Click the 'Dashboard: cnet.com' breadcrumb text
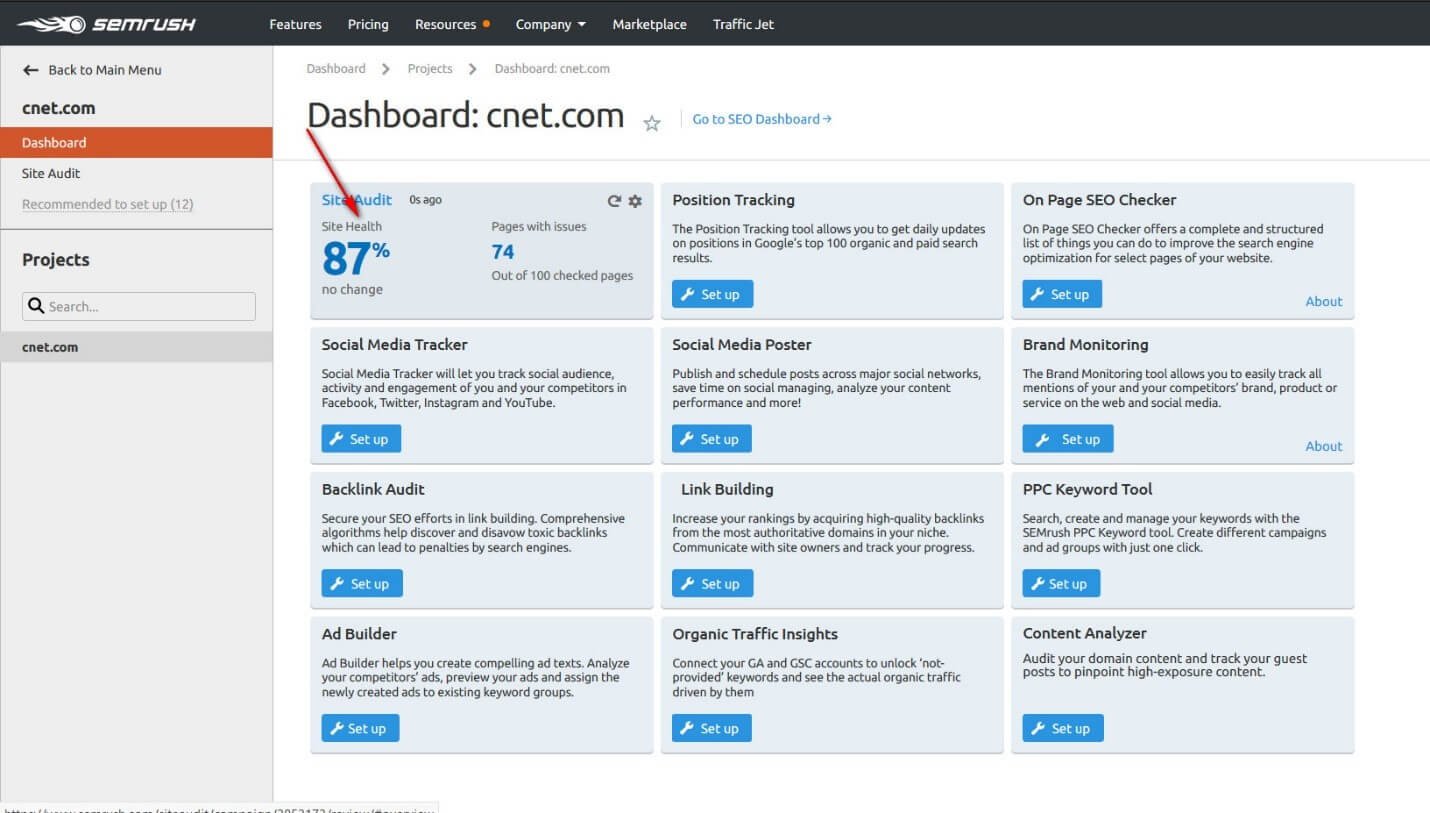Viewport: 1430px width, 813px height. click(552, 68)
